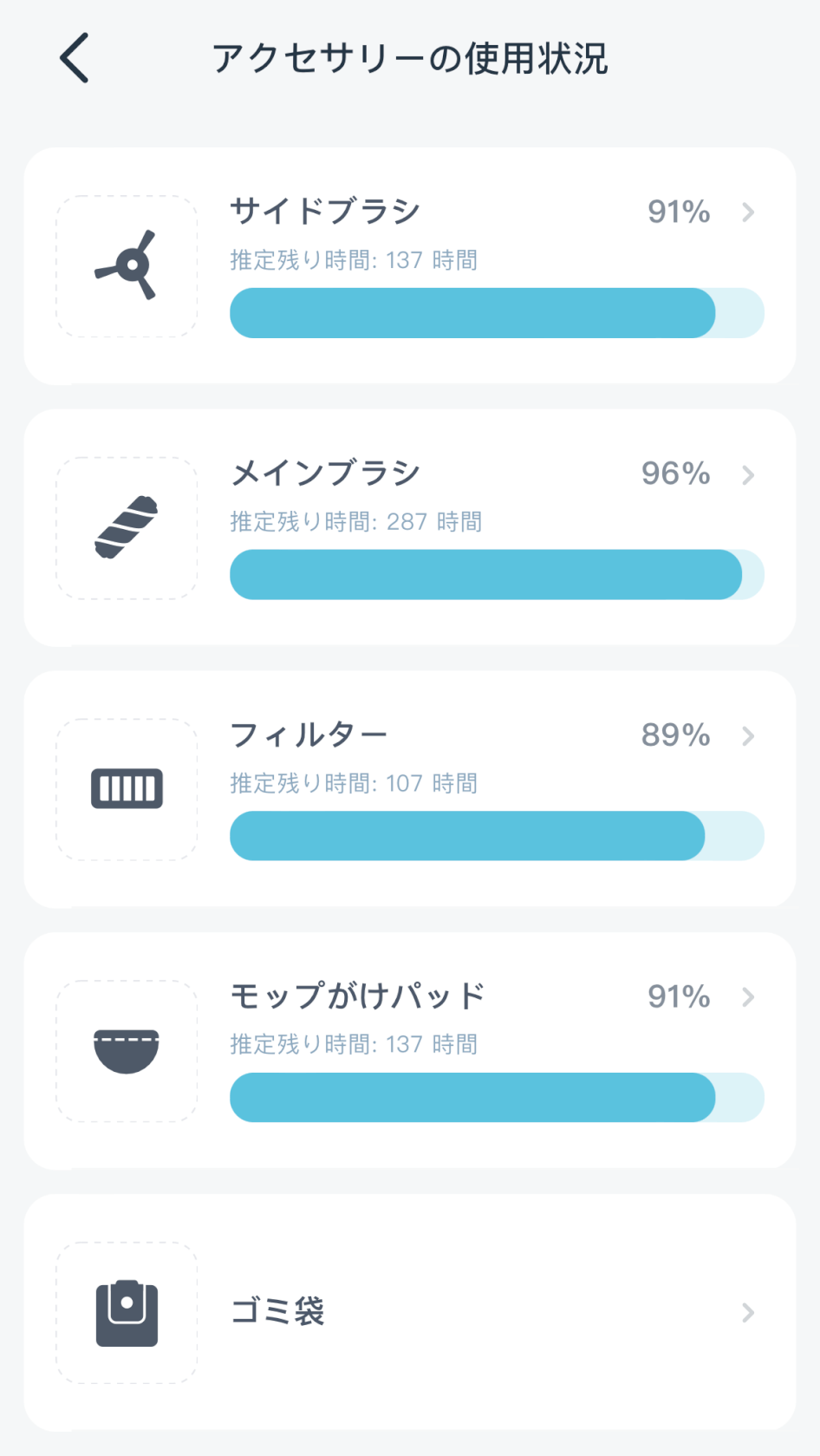
Task: Click the フィルター 89% progress bar
Action: 497,836
